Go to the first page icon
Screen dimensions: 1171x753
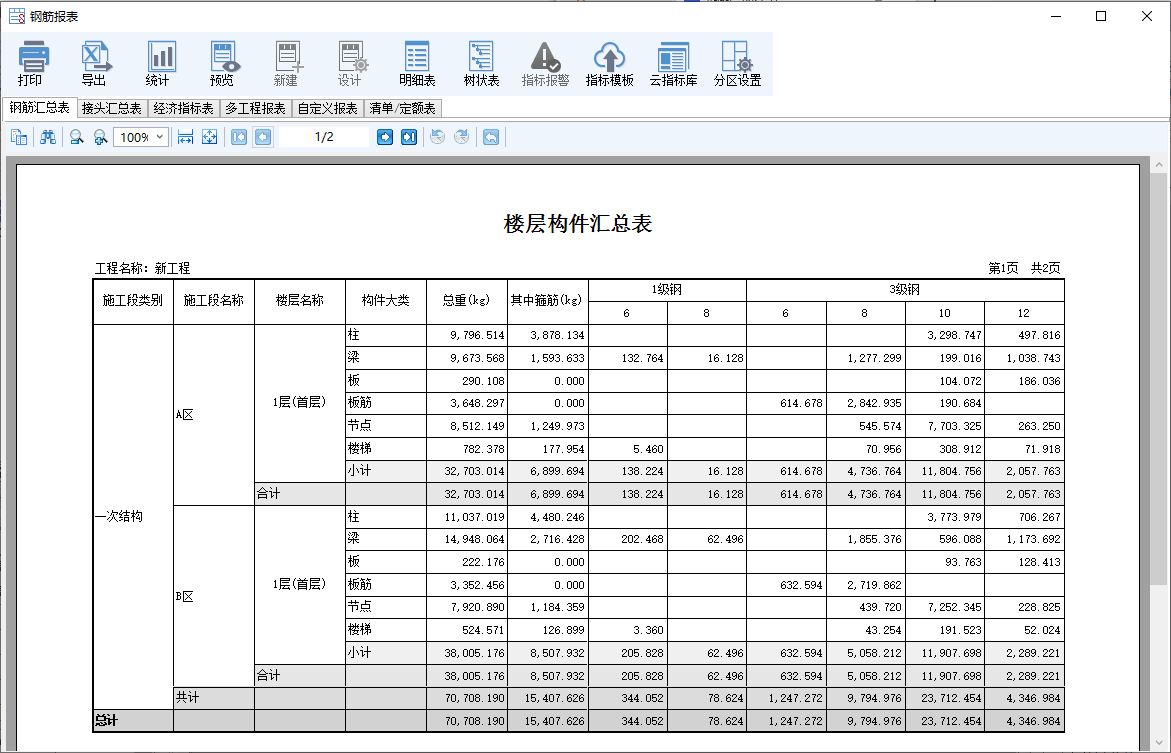[239, 137]
